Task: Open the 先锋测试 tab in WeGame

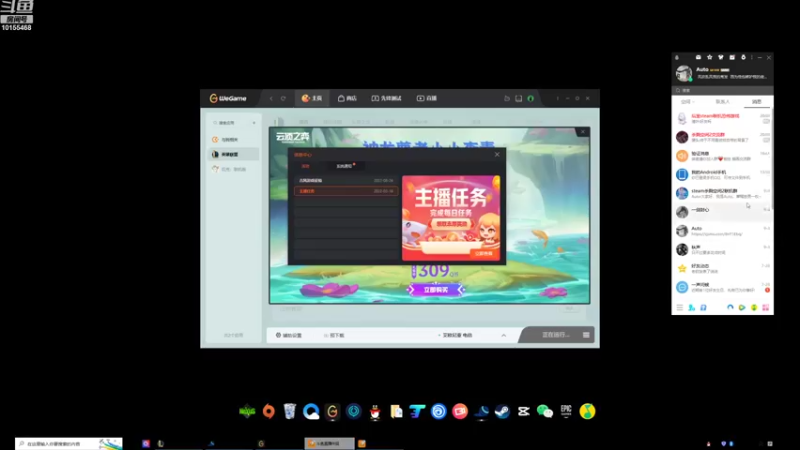Action: coord(386,98)
